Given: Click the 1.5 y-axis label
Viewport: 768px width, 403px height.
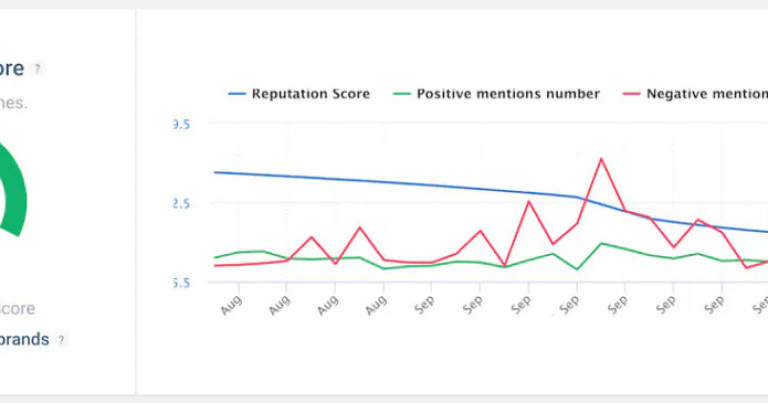Looking at the screenshot, I should point(181,283).
